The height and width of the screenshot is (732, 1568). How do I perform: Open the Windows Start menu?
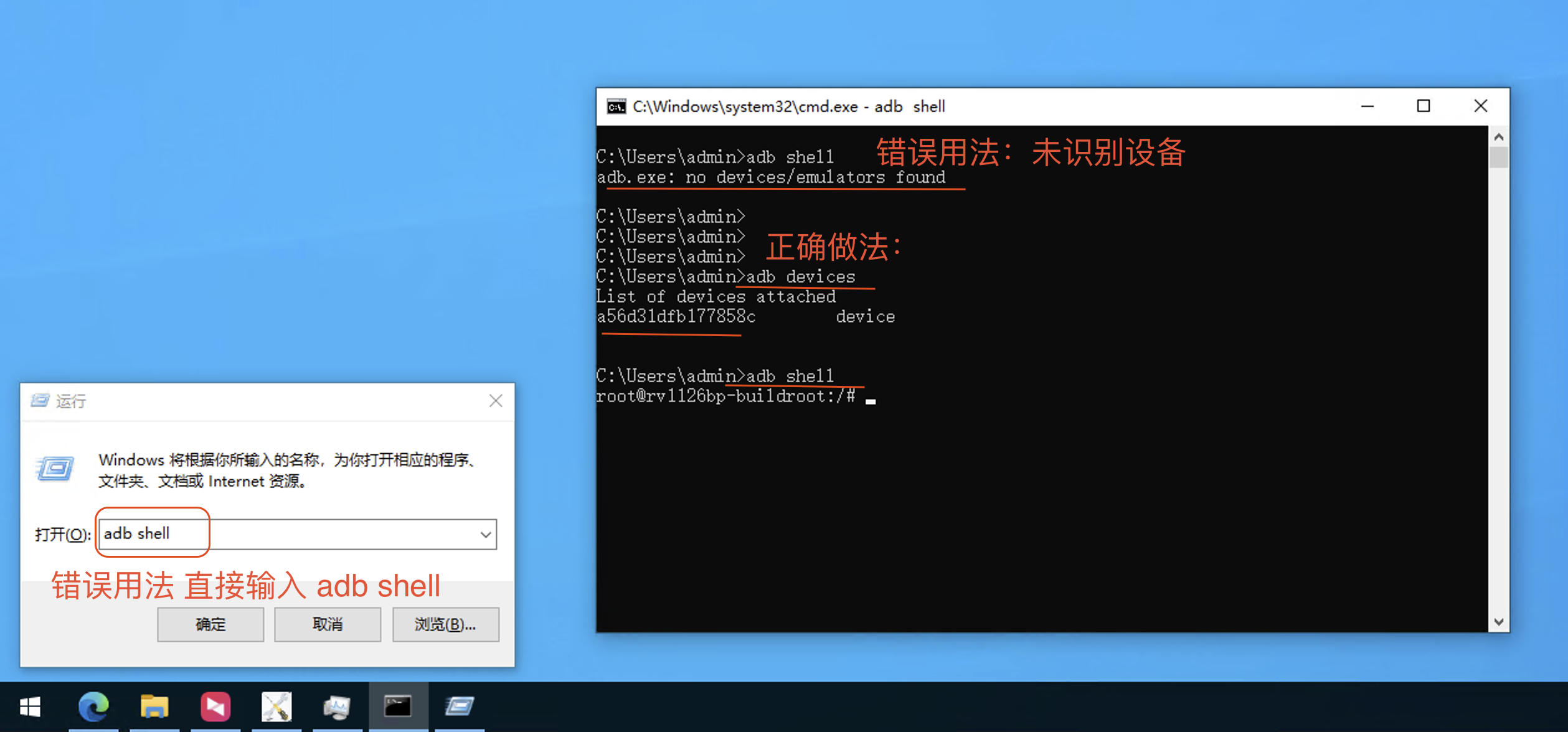[30, 707]
